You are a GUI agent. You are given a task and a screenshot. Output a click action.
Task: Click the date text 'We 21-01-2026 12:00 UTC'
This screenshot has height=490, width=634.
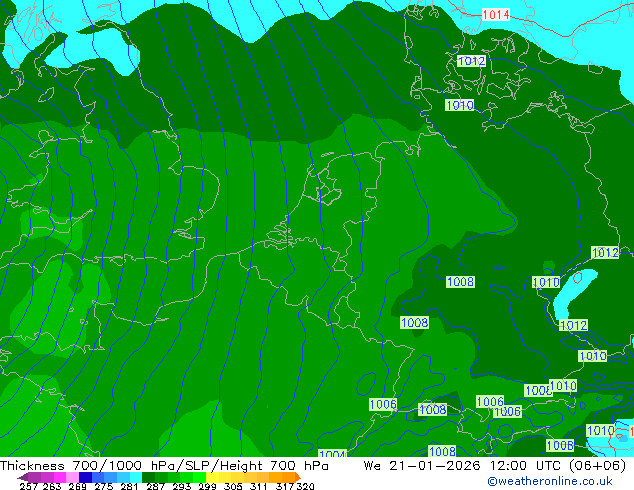[x=463, y=466]
